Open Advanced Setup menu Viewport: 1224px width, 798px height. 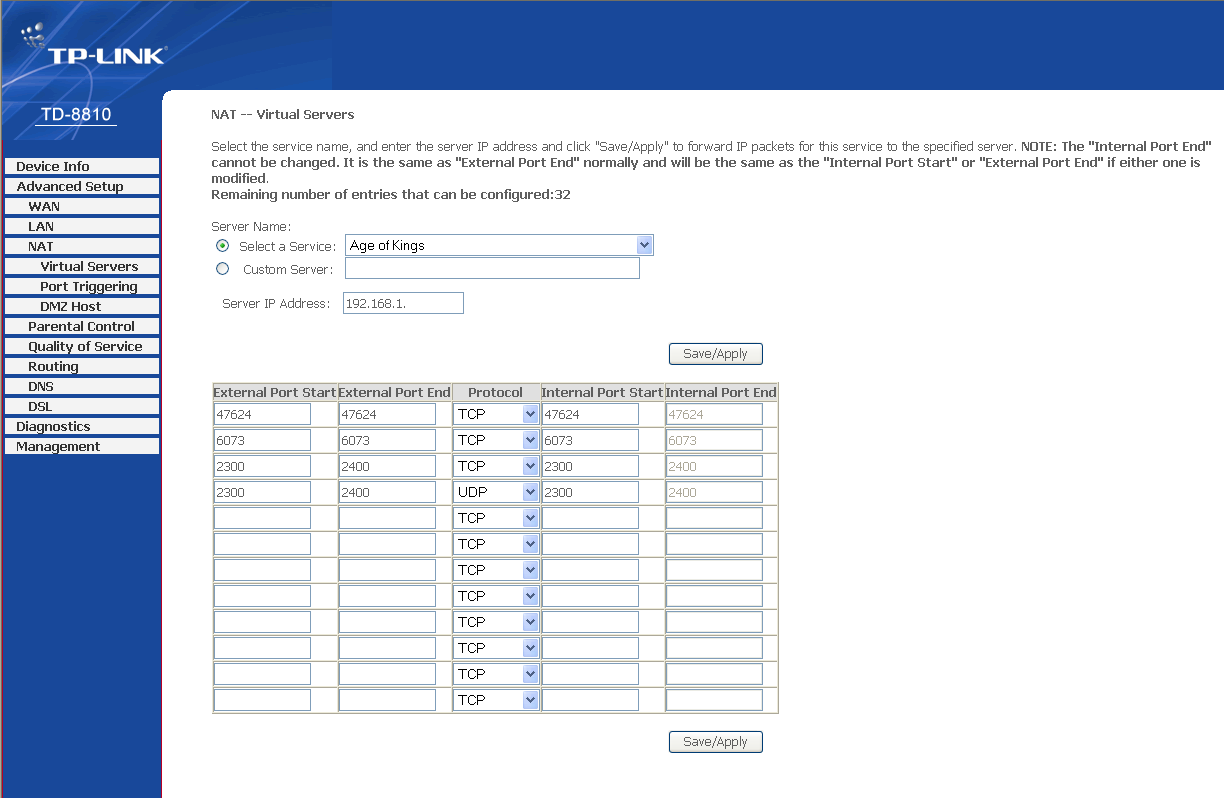pyautogui.click(x=82, y=186)
